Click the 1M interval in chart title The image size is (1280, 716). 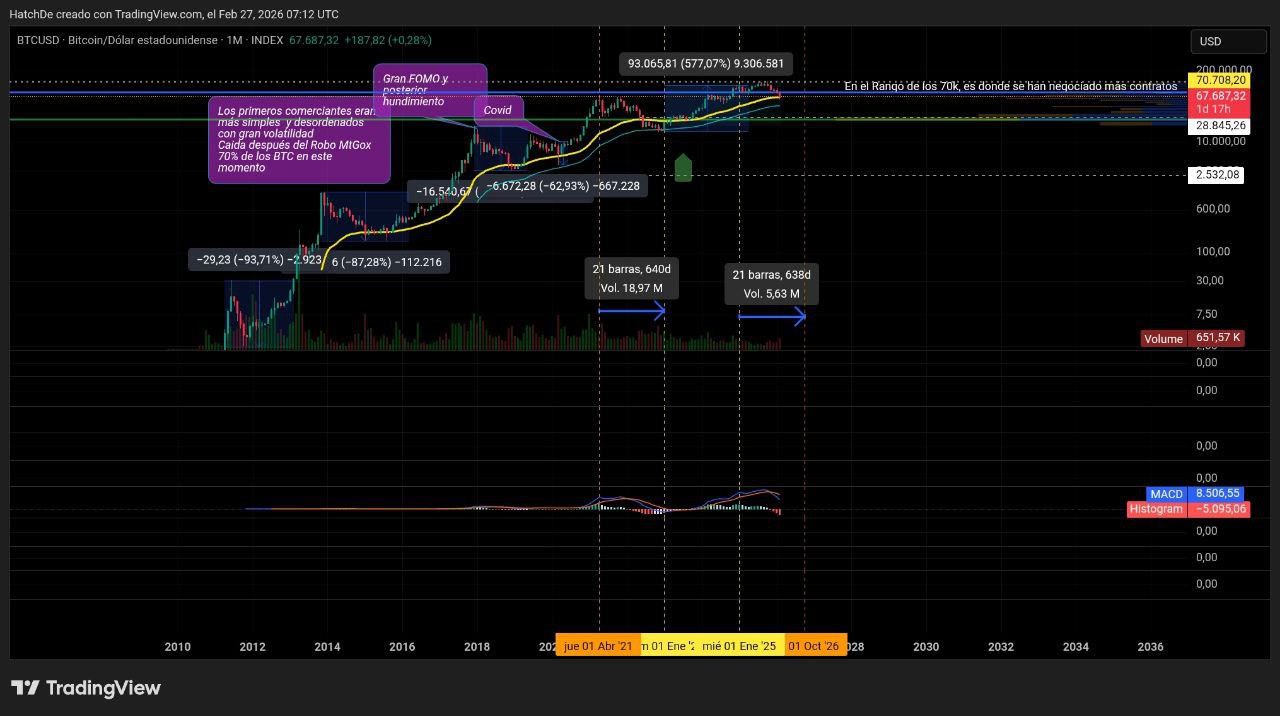coord(235,40)
